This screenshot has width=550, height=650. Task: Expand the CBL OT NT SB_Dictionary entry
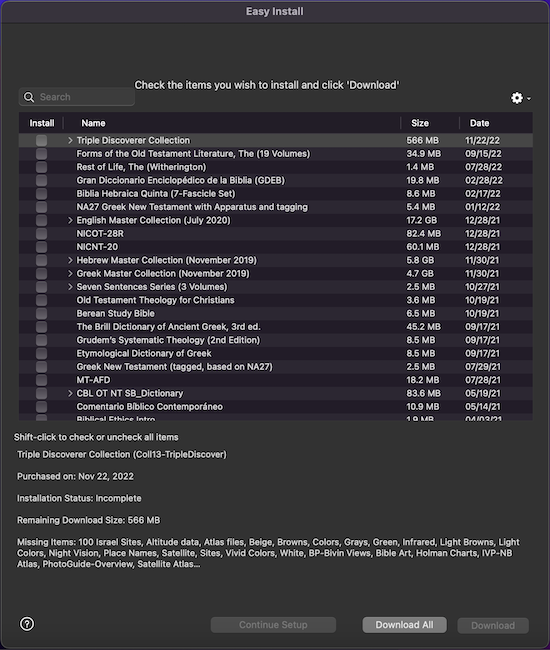click(70, 393)
